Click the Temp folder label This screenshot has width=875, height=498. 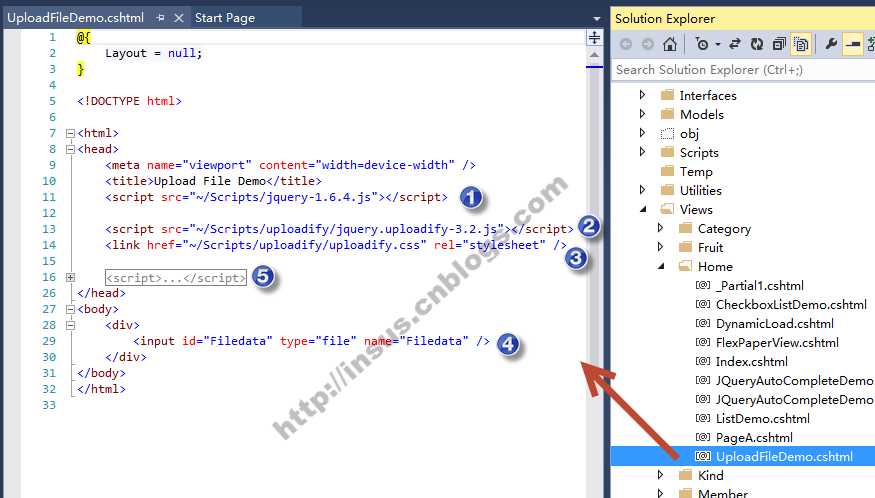click(x=696, y=171)
